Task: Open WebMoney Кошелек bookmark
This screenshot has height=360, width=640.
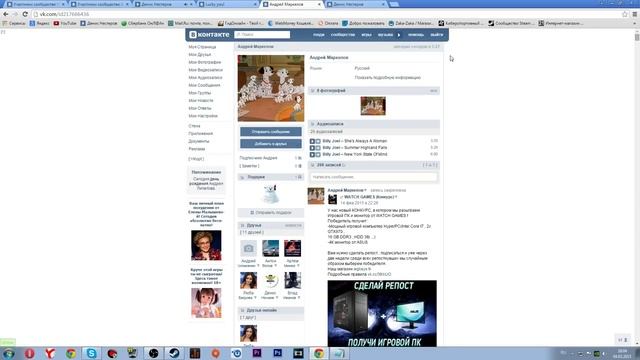Action: click(x=290, y=23)
